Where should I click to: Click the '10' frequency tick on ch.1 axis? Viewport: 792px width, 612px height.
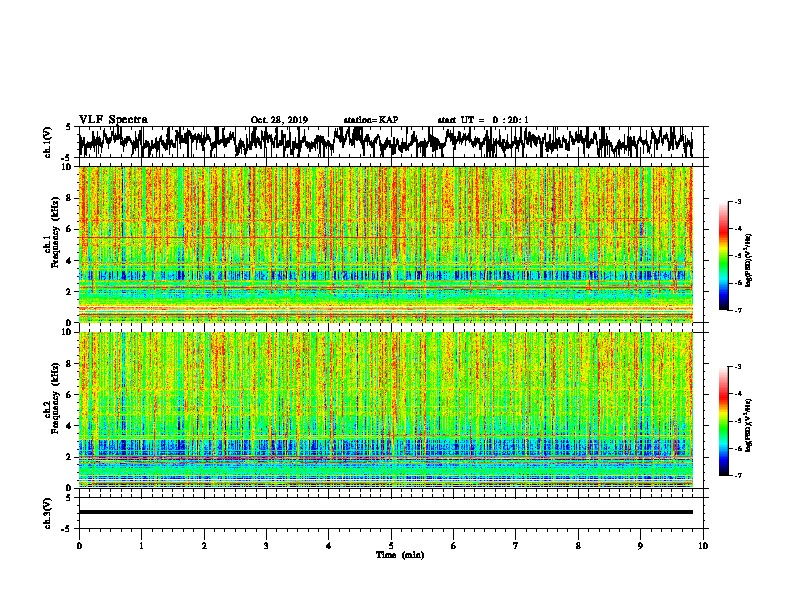coord(67,167)
